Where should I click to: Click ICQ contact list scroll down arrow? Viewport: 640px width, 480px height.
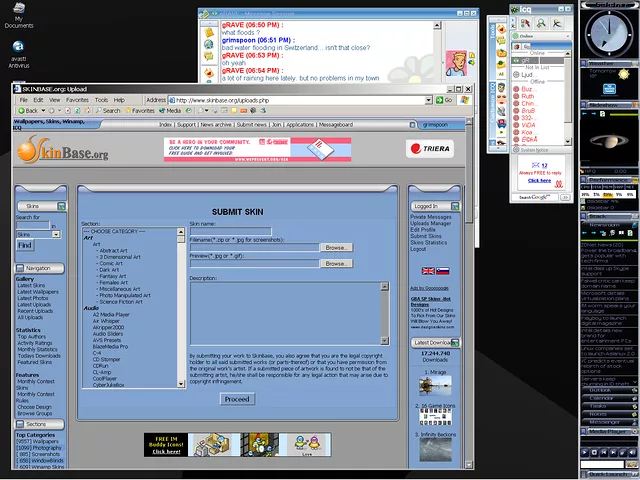click(568, 141)
